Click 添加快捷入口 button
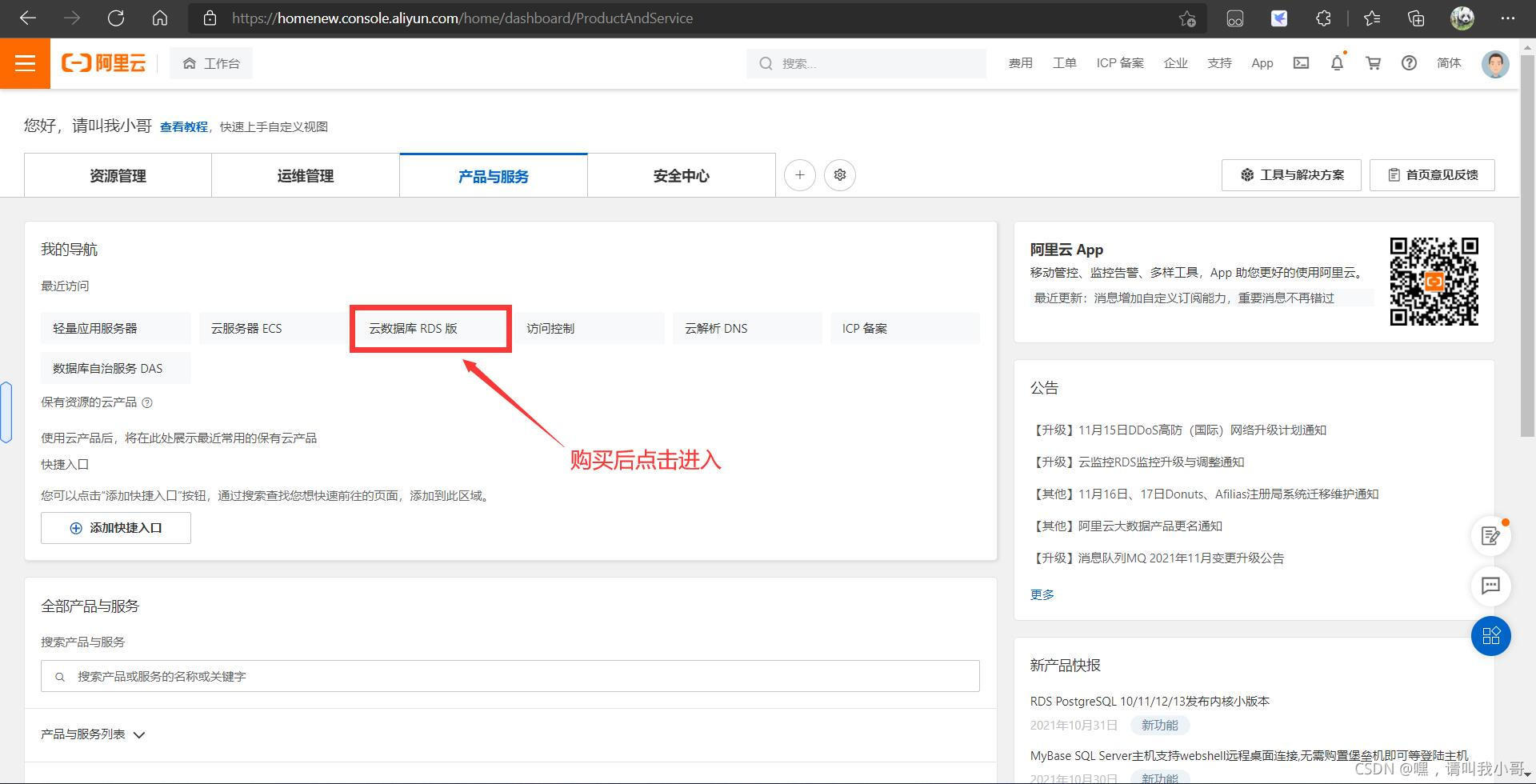The height and width of the screenshot is (784, 1536). [x=116, y=528]
